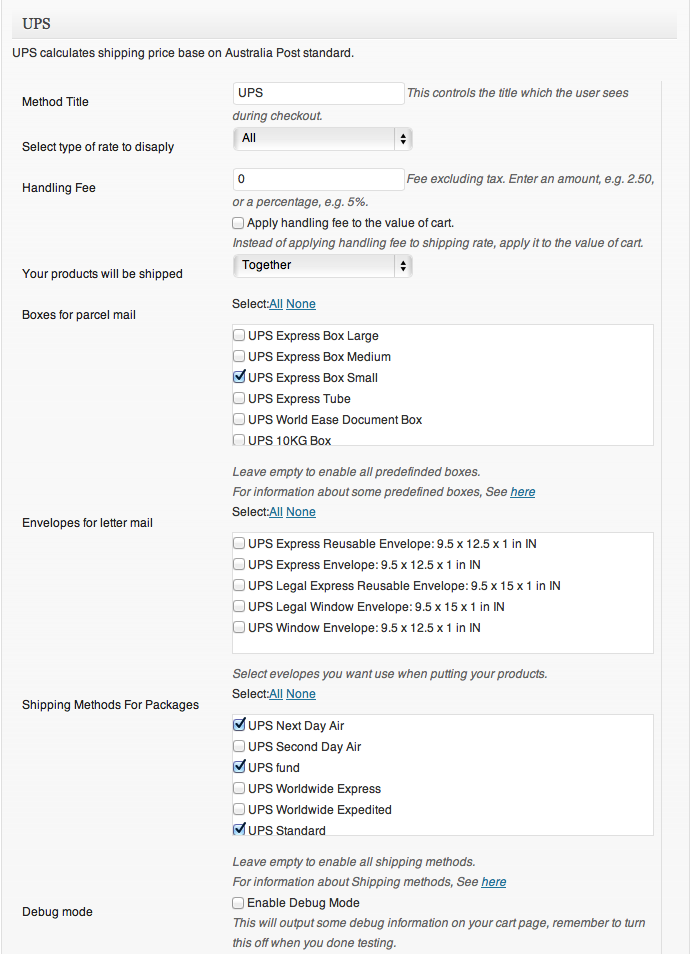Enable UPS Second Day Air shipping
The height and width of the screenshot is (954, 690).
click(x=239, y=747)
